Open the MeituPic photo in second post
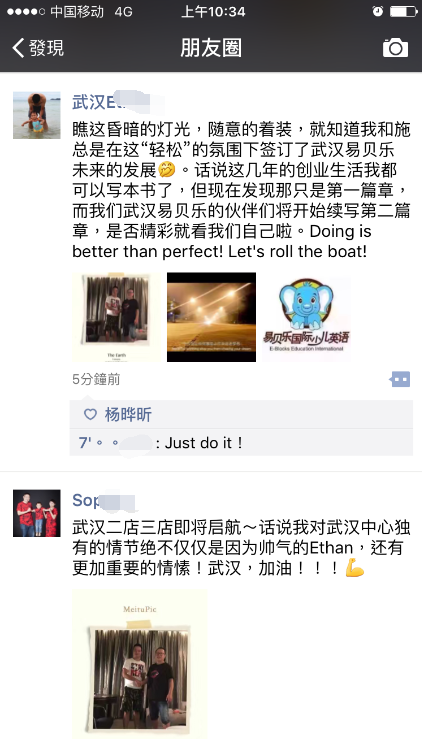Screen dimensions: 422x739 coord(140,664)
